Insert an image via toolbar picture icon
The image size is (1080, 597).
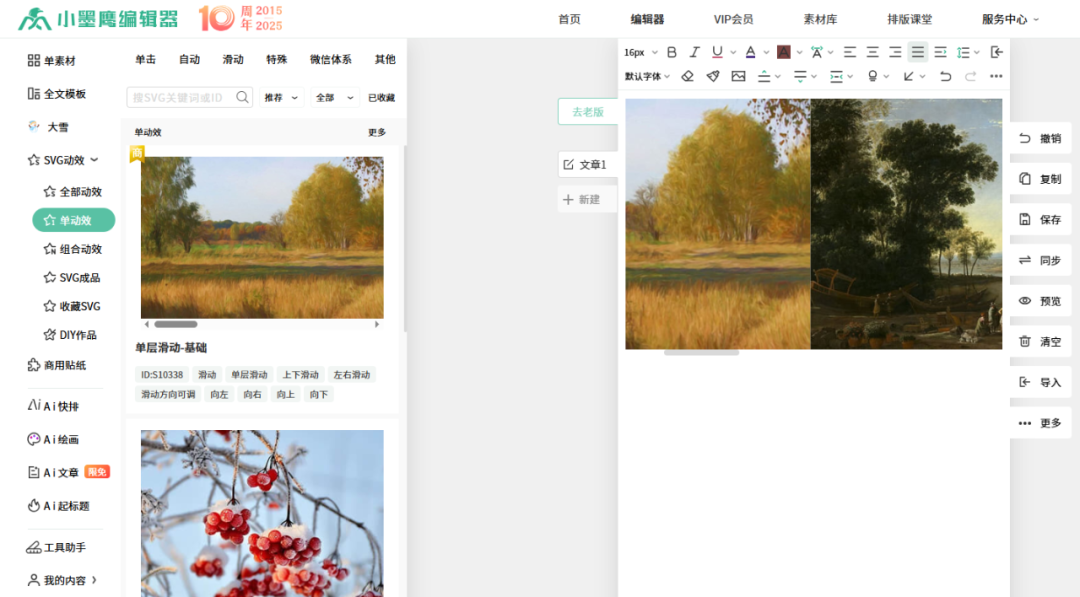tap(738, 76)
